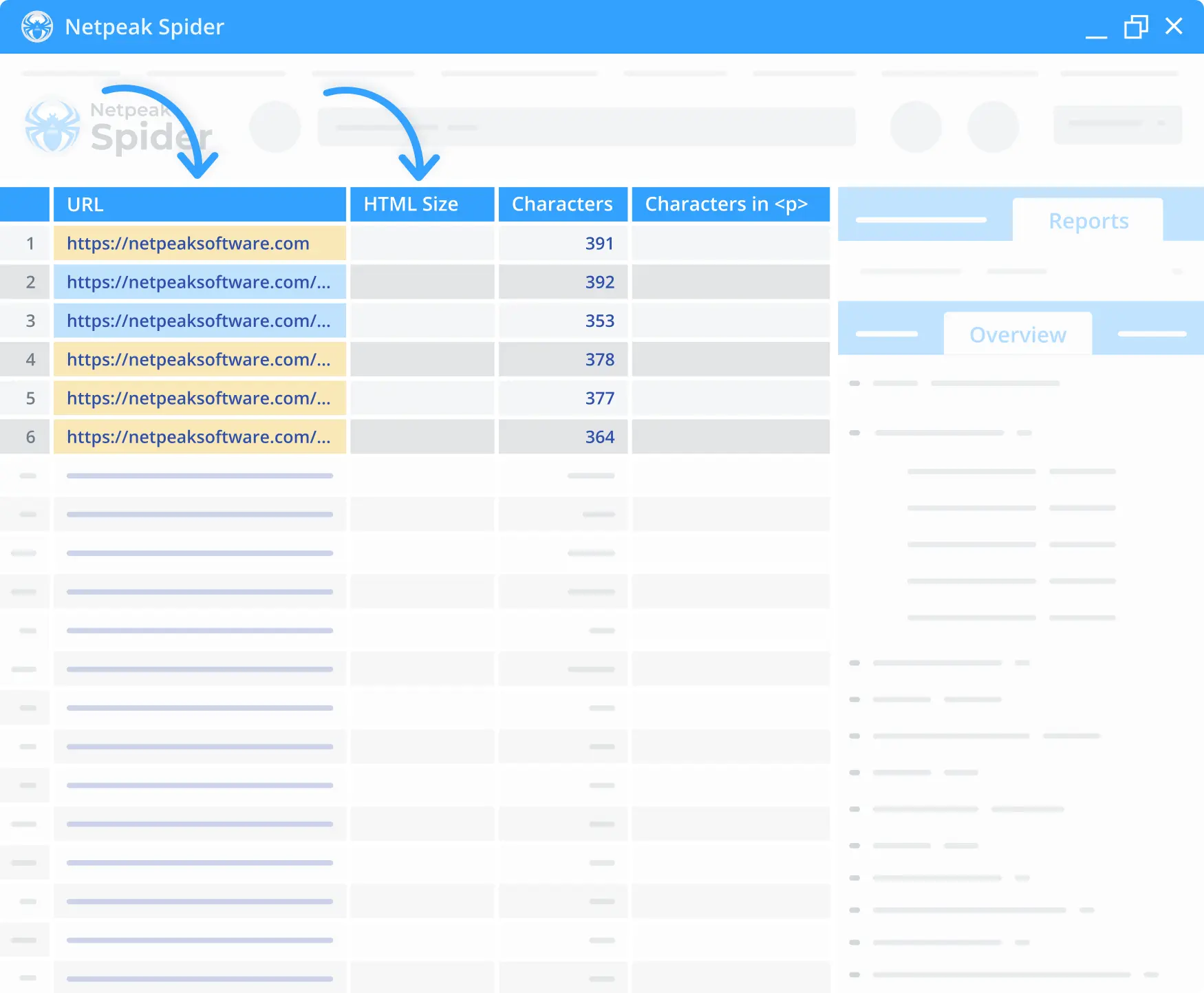Sort by the URL column header

200,204
